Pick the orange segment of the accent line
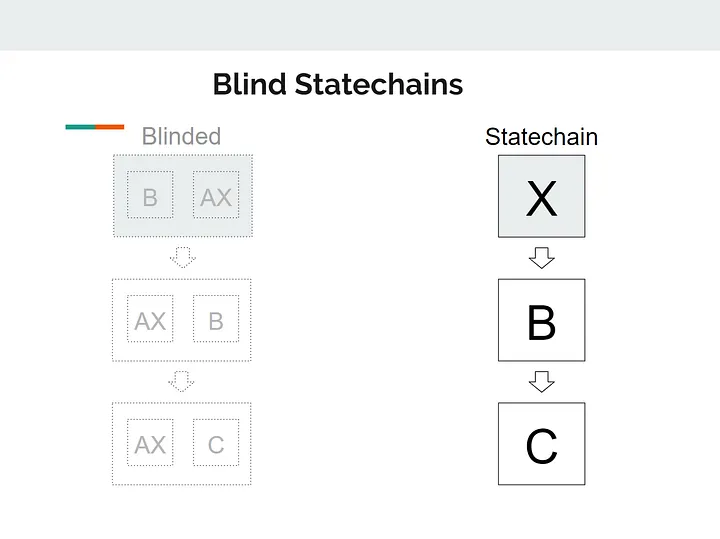The width and height of the screenshot is (720, 539). [109, 127]
